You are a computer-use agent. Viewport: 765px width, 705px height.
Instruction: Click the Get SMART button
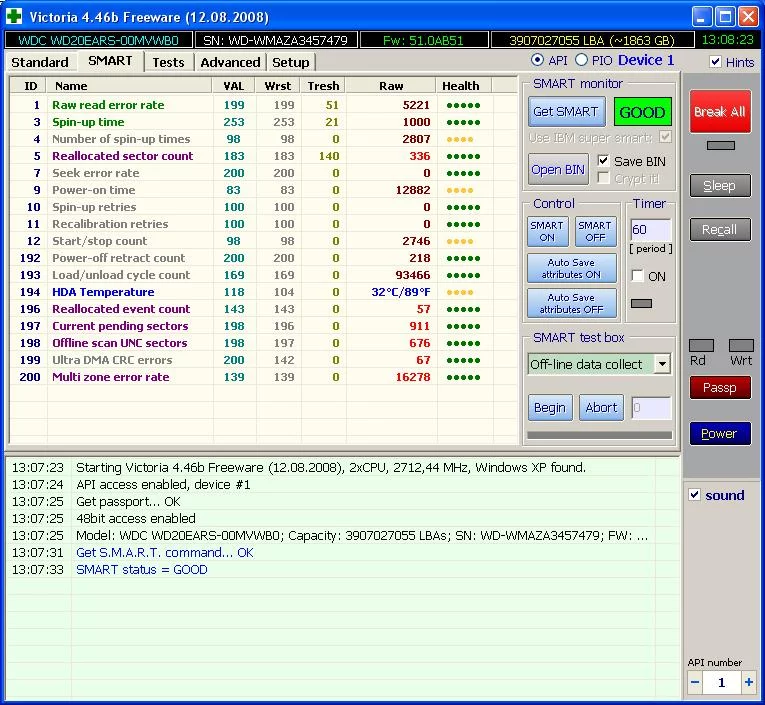tap(565, 112)
